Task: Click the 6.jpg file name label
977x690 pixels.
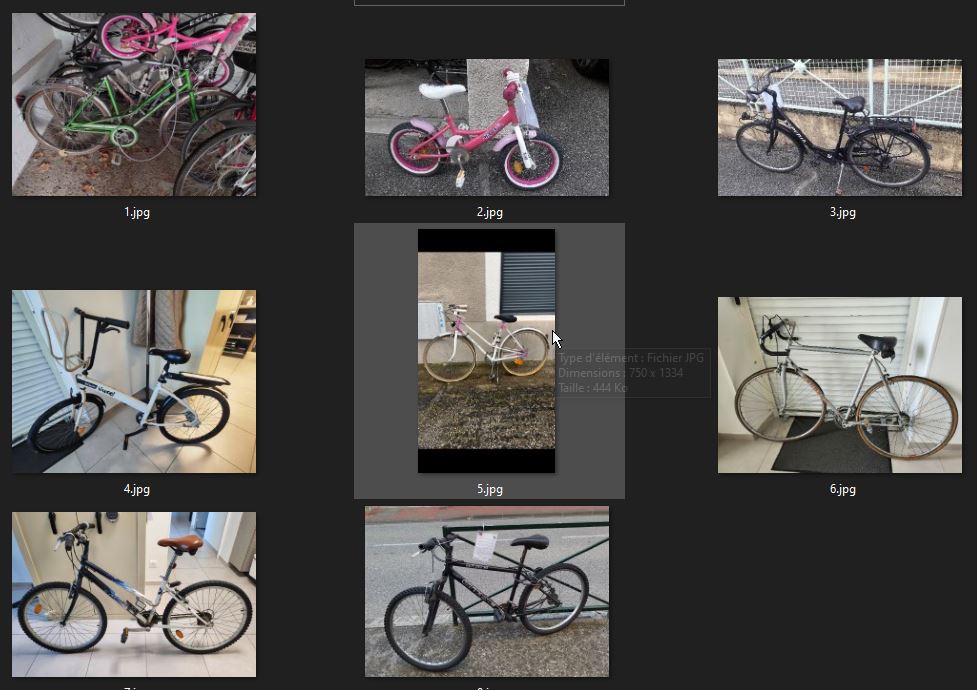Action: (842, 489)
